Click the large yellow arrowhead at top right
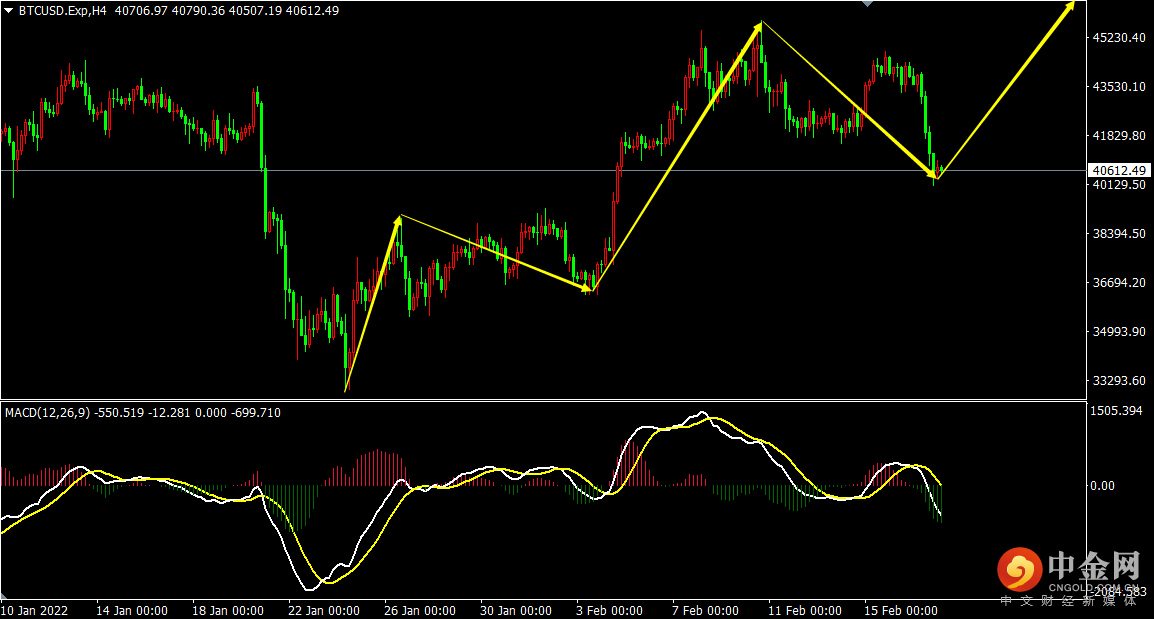Viewport: 1154px width, 619px height. point(1066,10)
